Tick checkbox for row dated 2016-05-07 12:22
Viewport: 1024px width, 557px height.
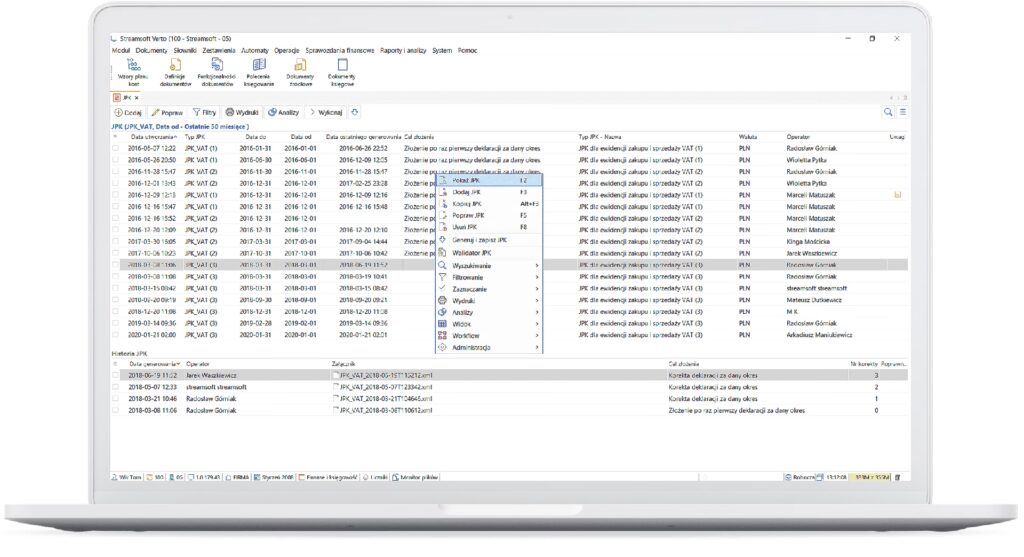[x=115, y=147]
